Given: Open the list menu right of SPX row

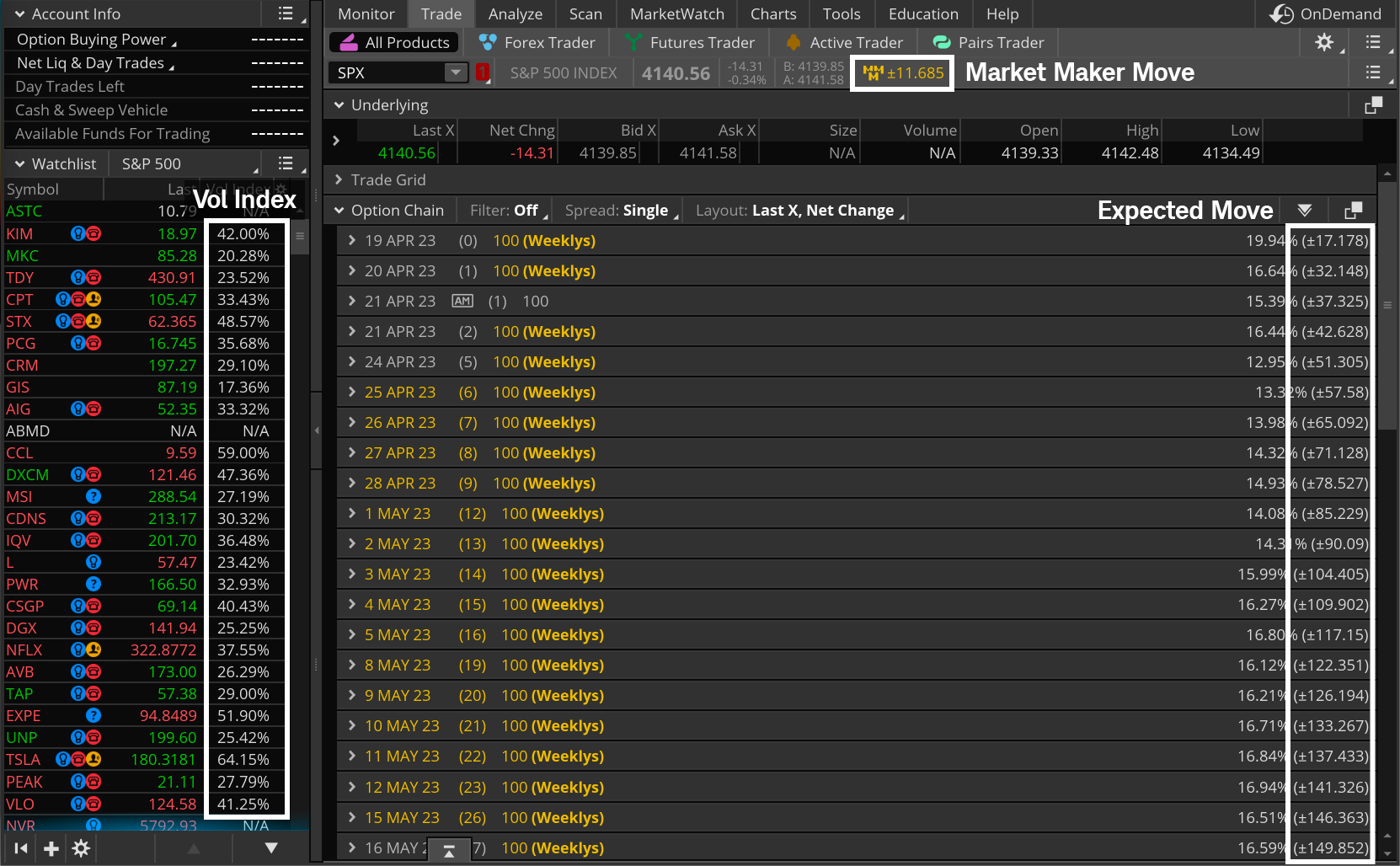Looking at the screenshot, I should coord(1373,72).
